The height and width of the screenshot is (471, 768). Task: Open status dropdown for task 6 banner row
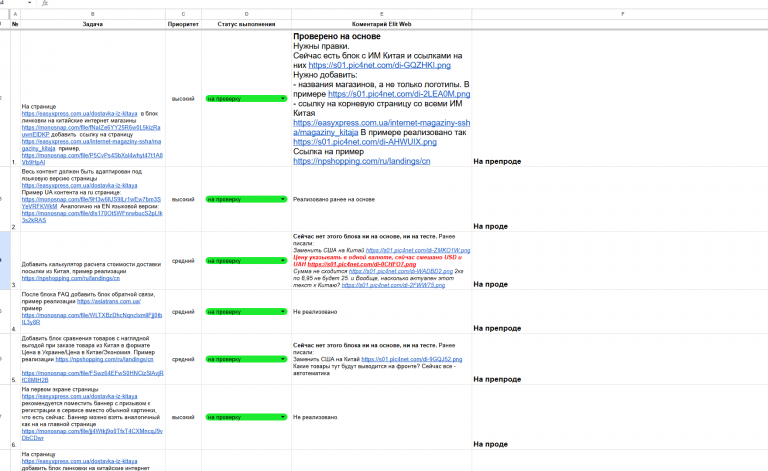point(283,417)
